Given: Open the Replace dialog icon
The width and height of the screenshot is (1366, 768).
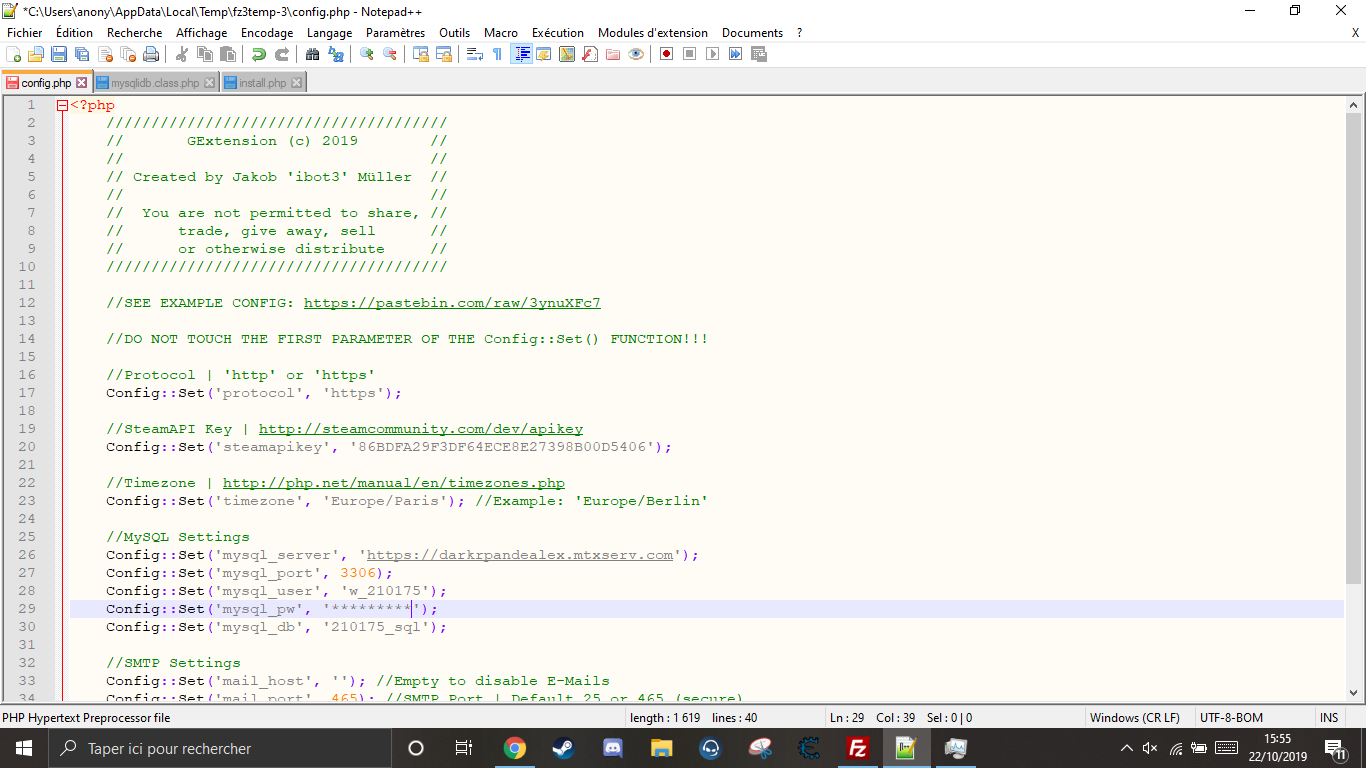Looking at the screenshot, I should pos(336,54).
